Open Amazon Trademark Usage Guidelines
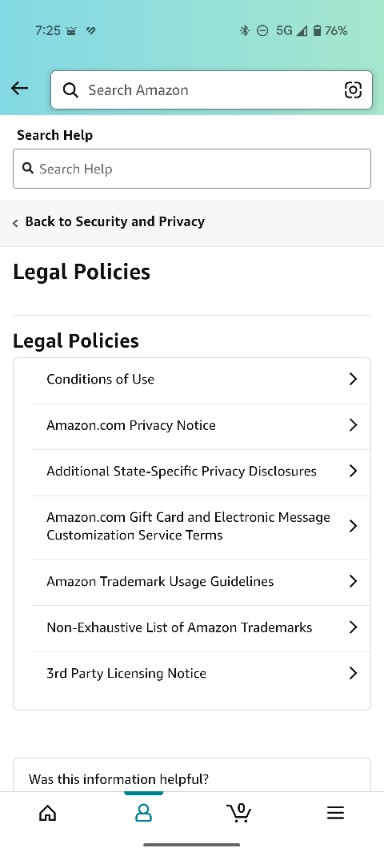This screenshot has height=856, width=384. 200,581
